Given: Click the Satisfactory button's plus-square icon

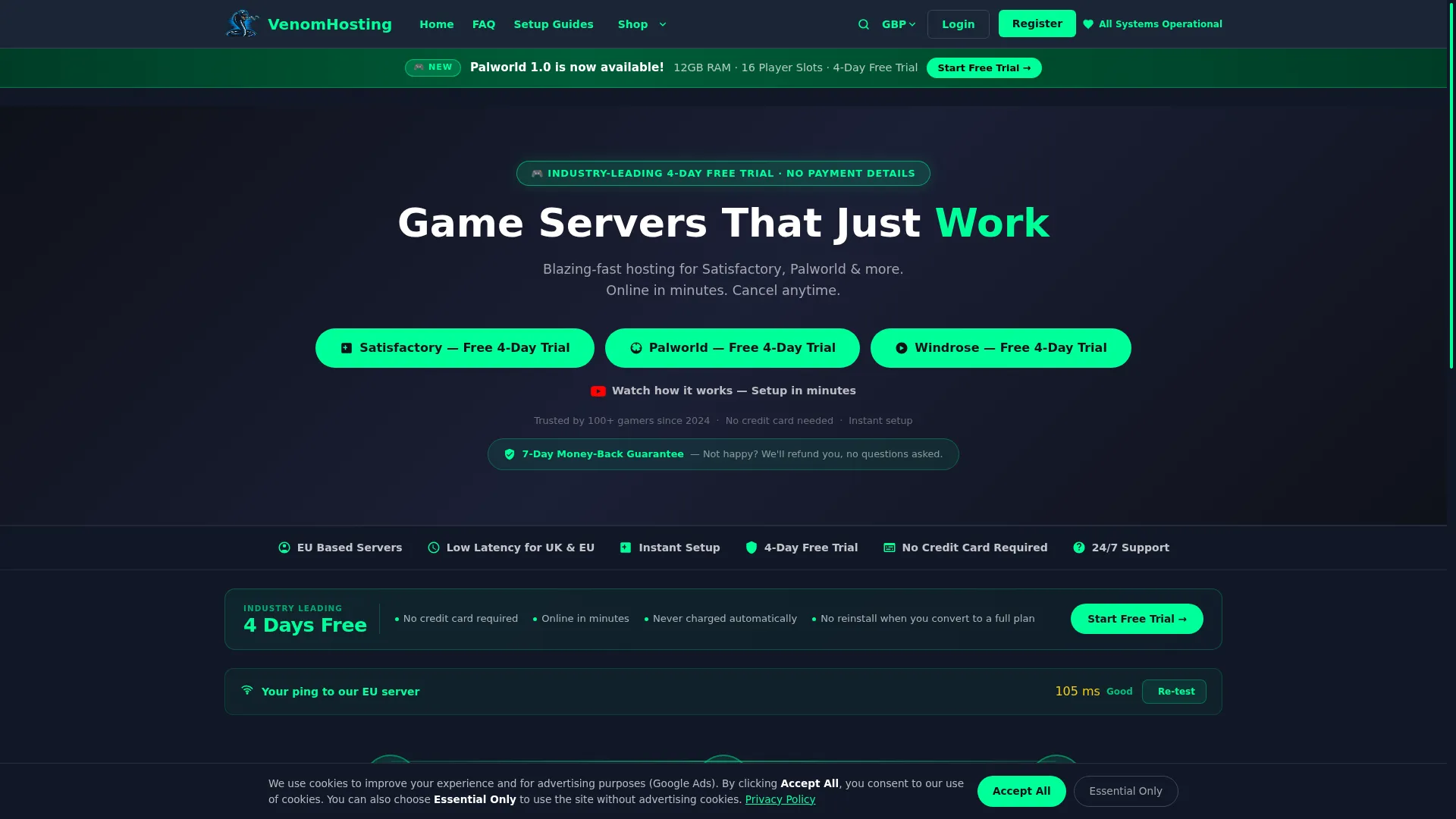Looking at the screenshot, I should (x=347, y=348).
